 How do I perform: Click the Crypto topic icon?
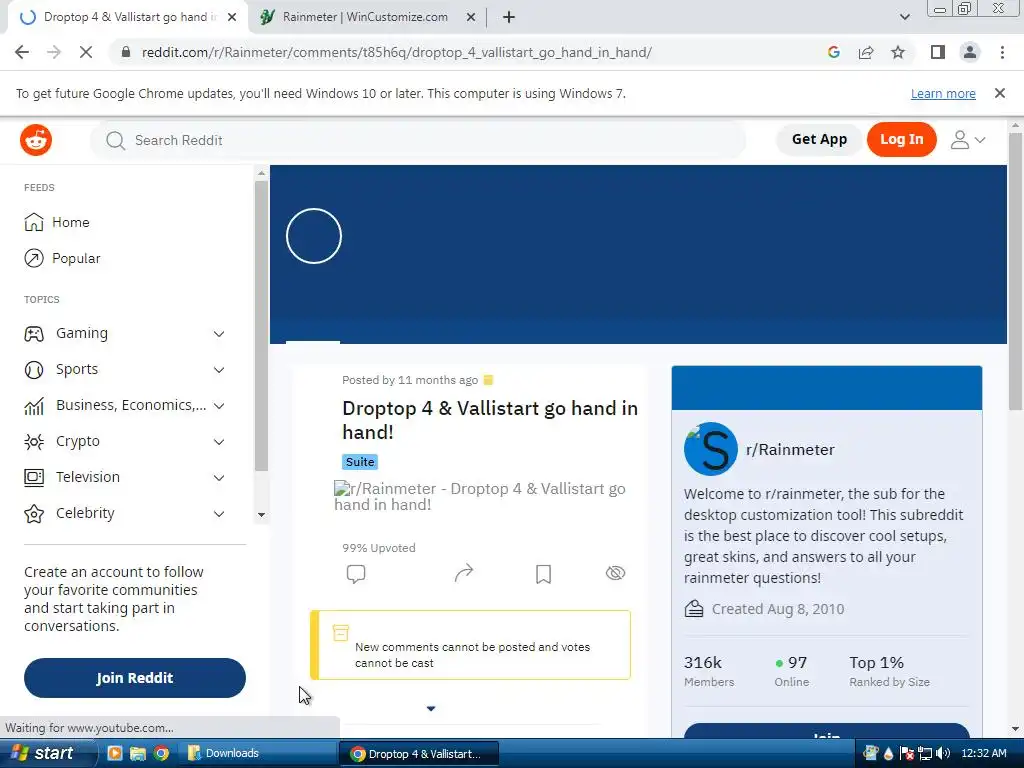point(34,441)
